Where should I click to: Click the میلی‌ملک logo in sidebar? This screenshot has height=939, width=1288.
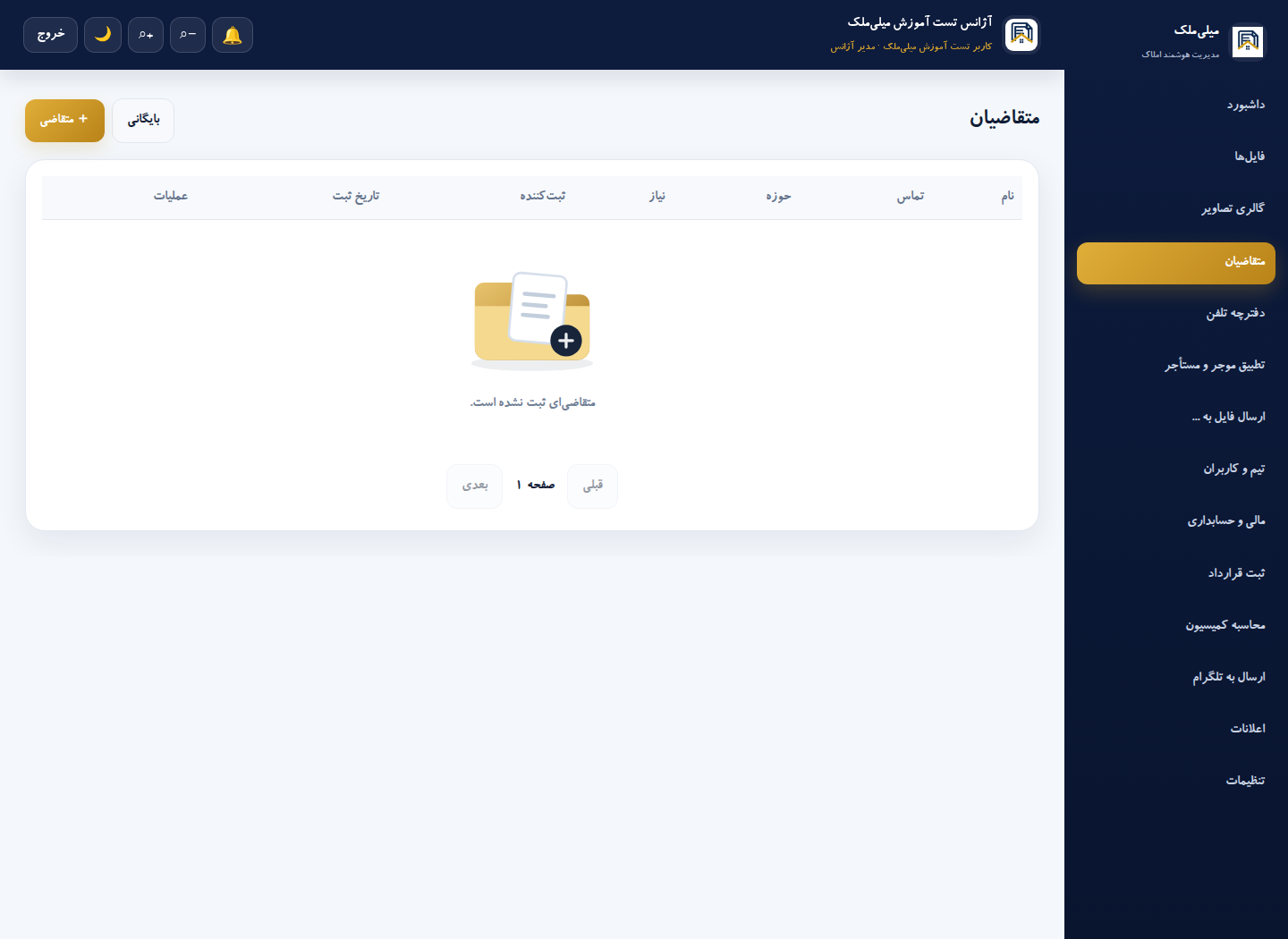(1248, 41)
